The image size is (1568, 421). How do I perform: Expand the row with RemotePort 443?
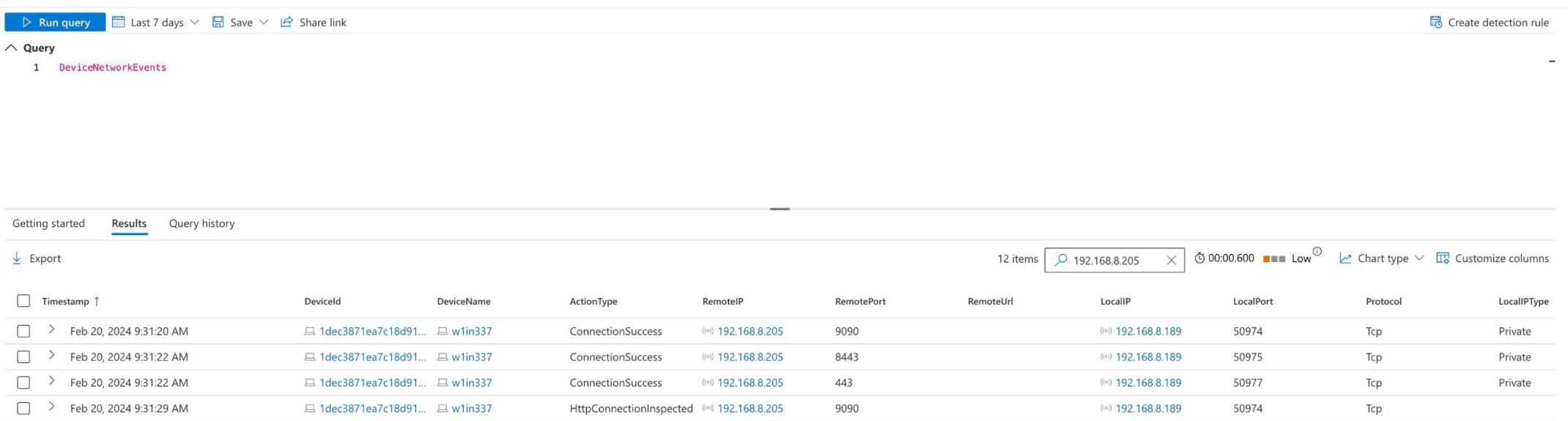[x=51, y=381]
